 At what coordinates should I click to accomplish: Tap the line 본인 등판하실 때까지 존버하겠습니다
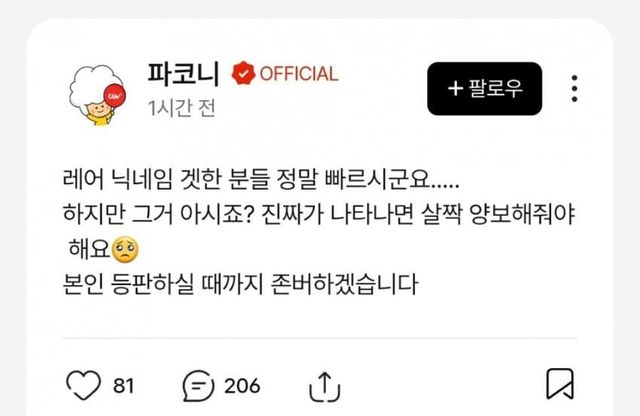(241, 284)
